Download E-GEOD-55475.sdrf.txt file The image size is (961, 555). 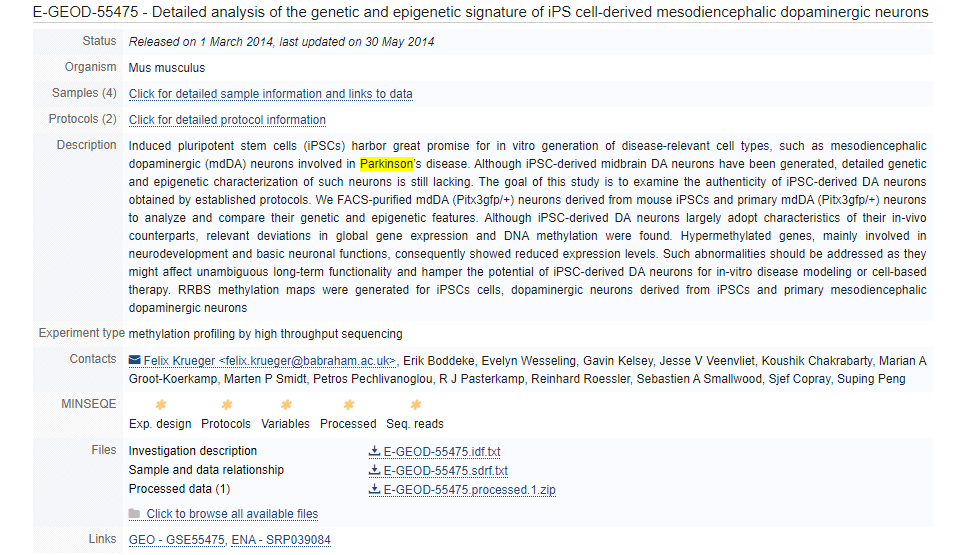click(446, 471)
